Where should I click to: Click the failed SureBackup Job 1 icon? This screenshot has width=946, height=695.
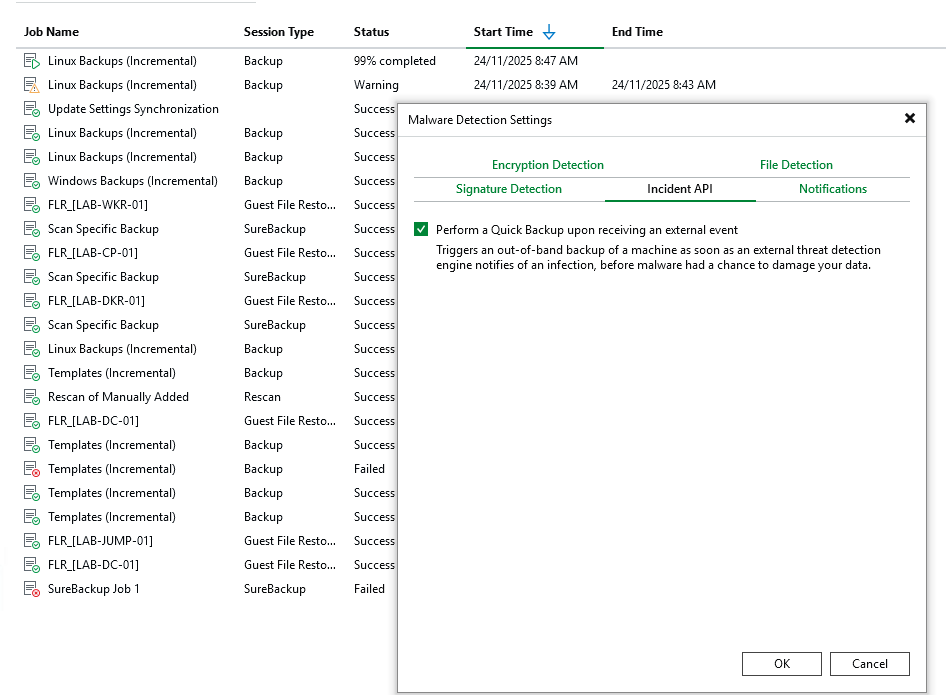pyautogui.click(x=31, y=589)
